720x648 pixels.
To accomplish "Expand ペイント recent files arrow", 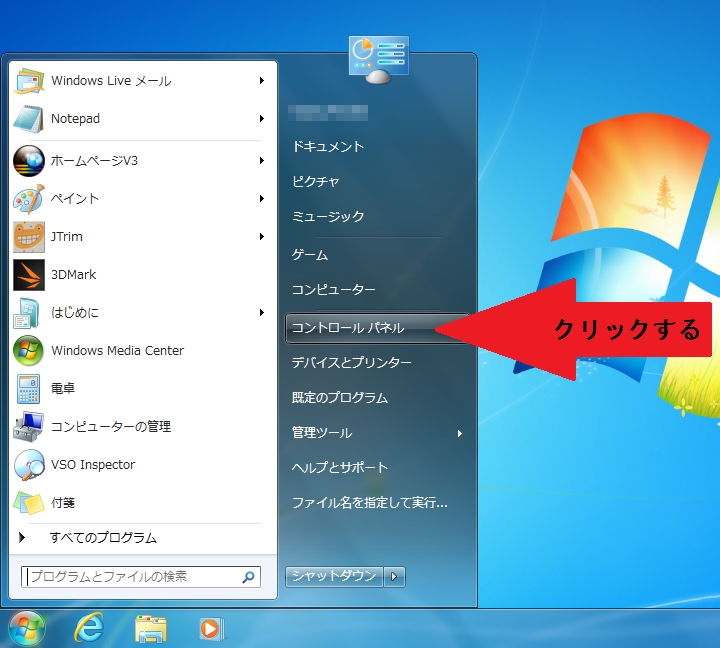I will point(262,199).
